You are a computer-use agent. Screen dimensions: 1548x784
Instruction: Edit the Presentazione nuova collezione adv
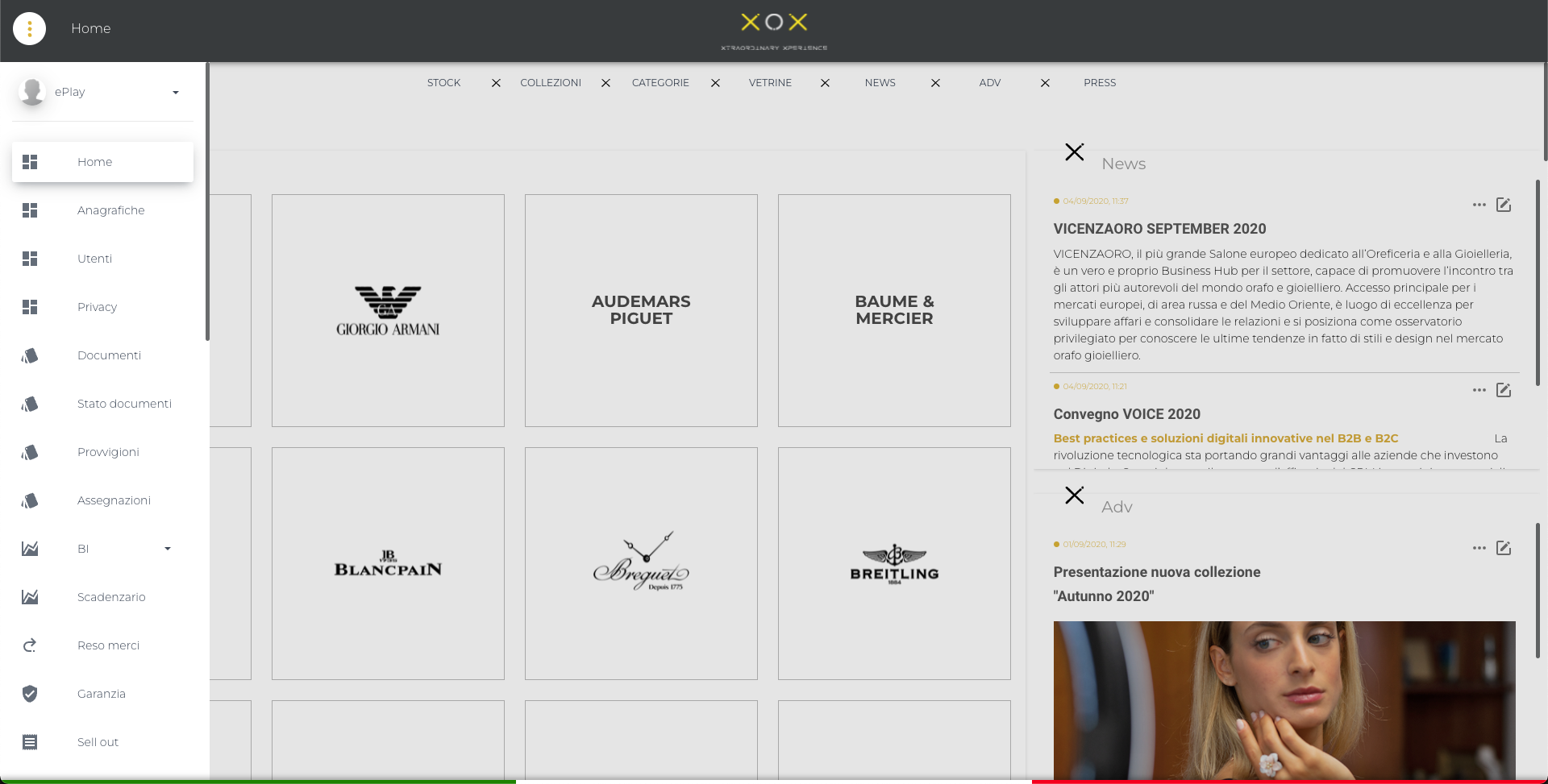(x=1504, y=548)
